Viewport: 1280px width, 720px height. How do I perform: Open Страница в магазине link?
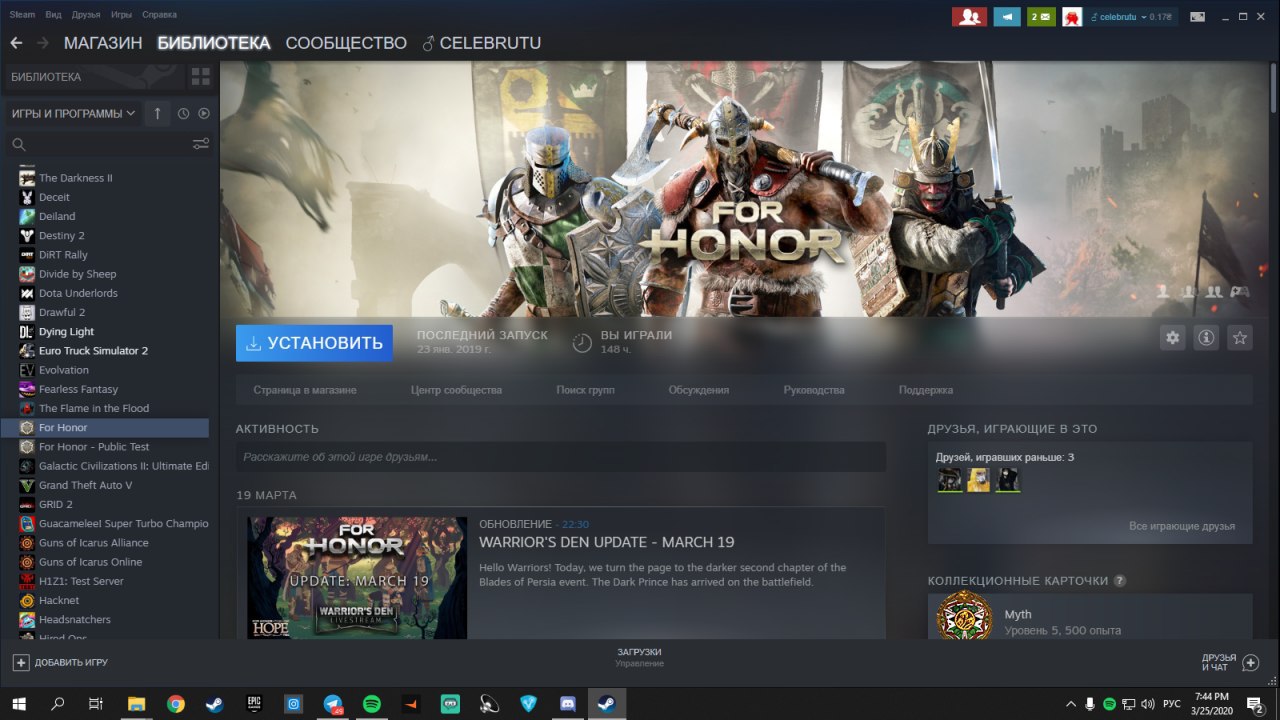tap(305, 390)
